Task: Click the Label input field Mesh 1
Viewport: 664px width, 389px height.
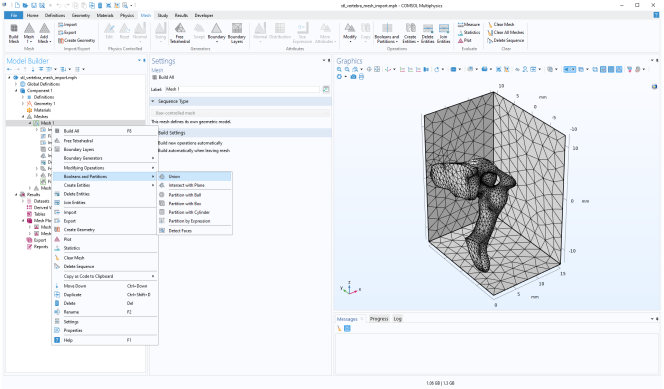Action: 242,89
